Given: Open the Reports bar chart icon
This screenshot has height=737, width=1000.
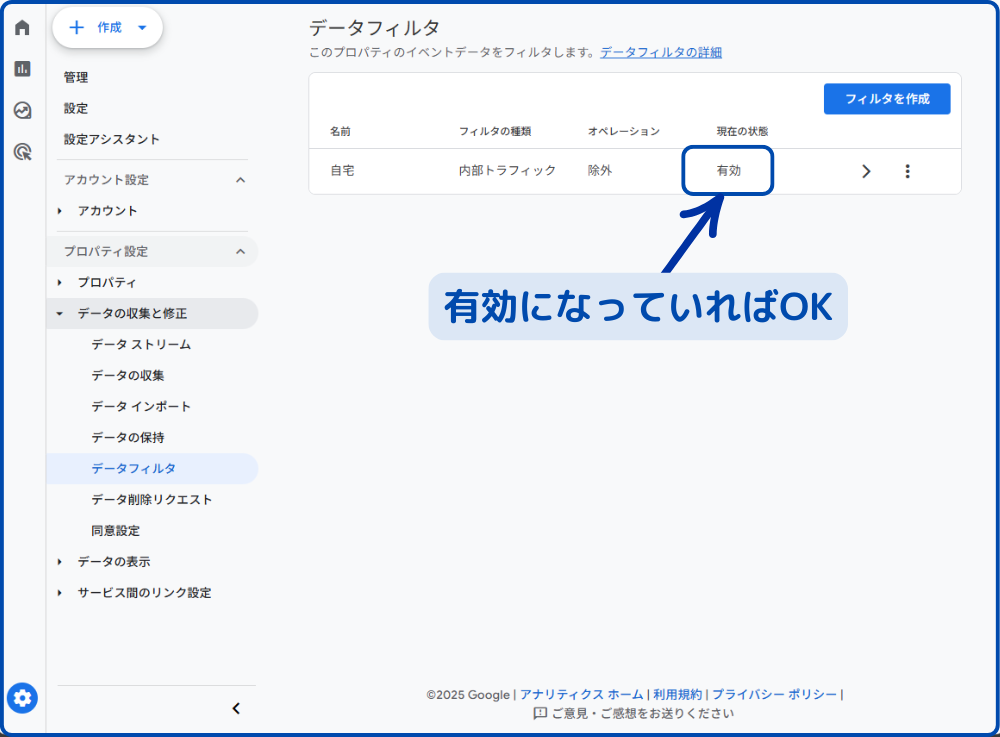Looking at the screenshot, I should tap(22, 69).
